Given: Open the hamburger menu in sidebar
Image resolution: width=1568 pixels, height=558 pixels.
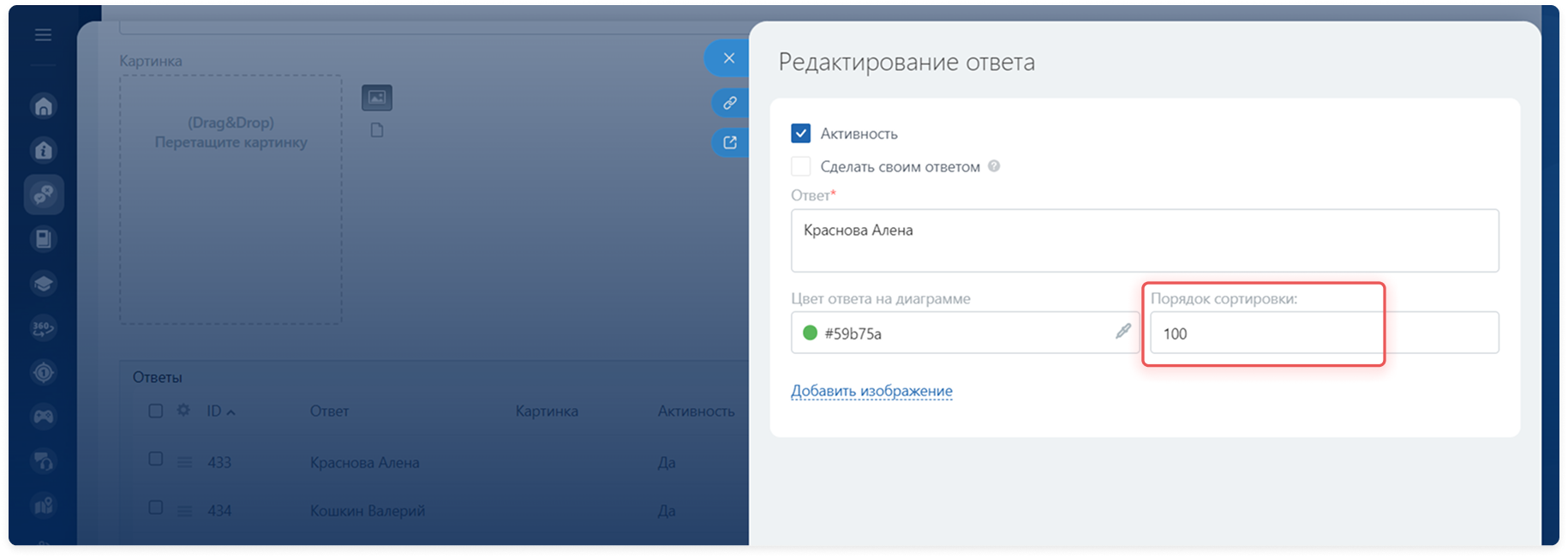Looking at the screenshot, I should tap(43, 35).
